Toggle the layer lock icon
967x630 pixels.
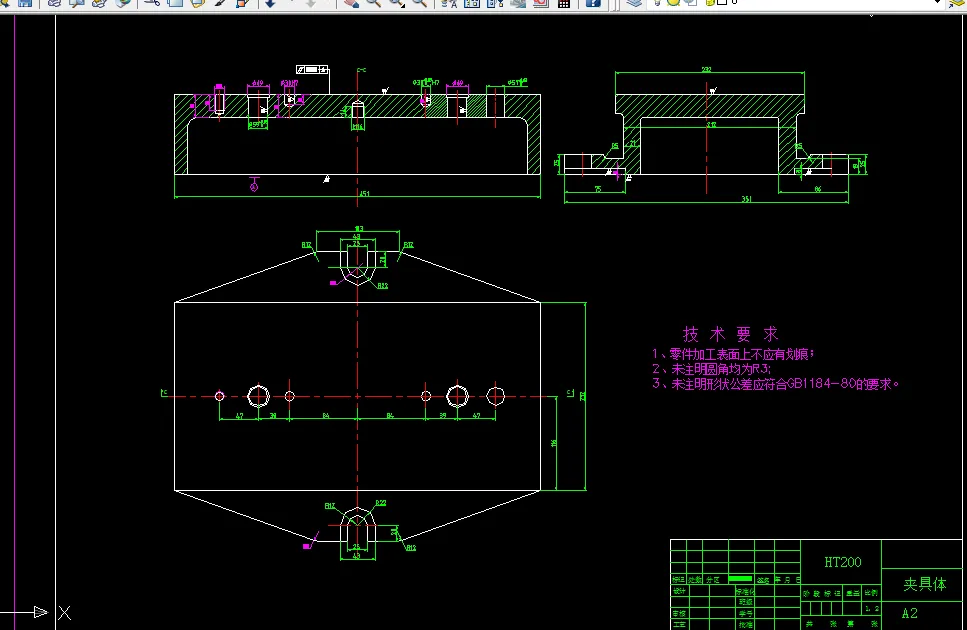pyautogui.click(x=710, y=2)
